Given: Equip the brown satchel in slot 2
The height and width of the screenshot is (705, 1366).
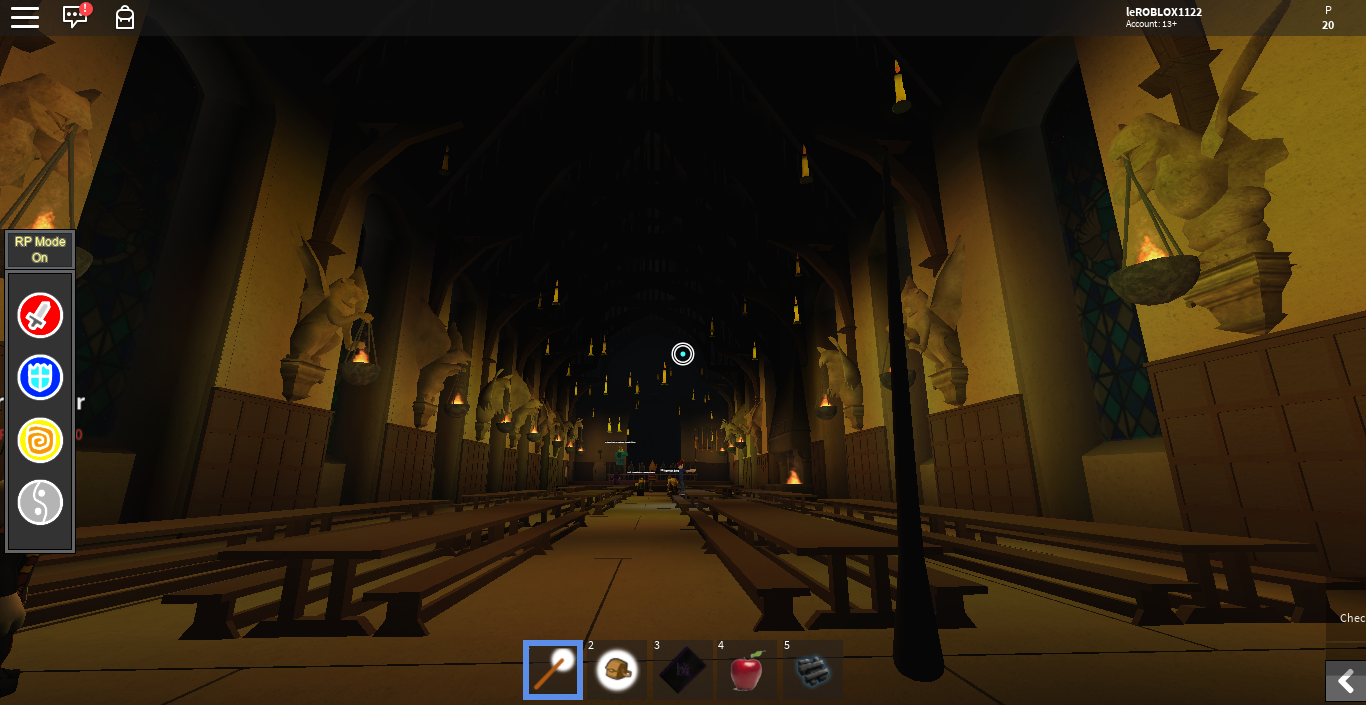Looking at the screenshot, I should pos(617,670).
